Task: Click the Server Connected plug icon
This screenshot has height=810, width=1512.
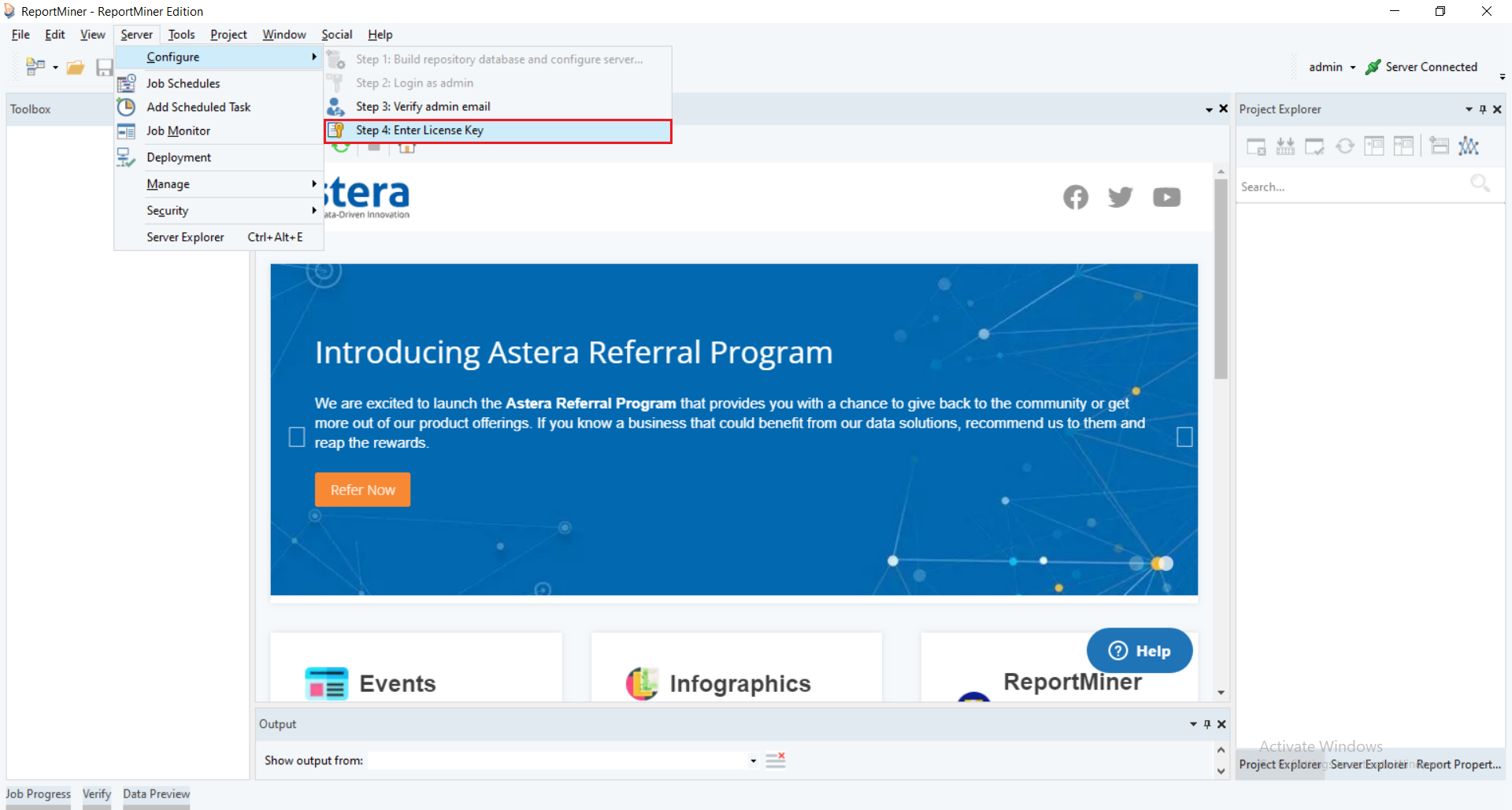Action: coord(1373,67)
